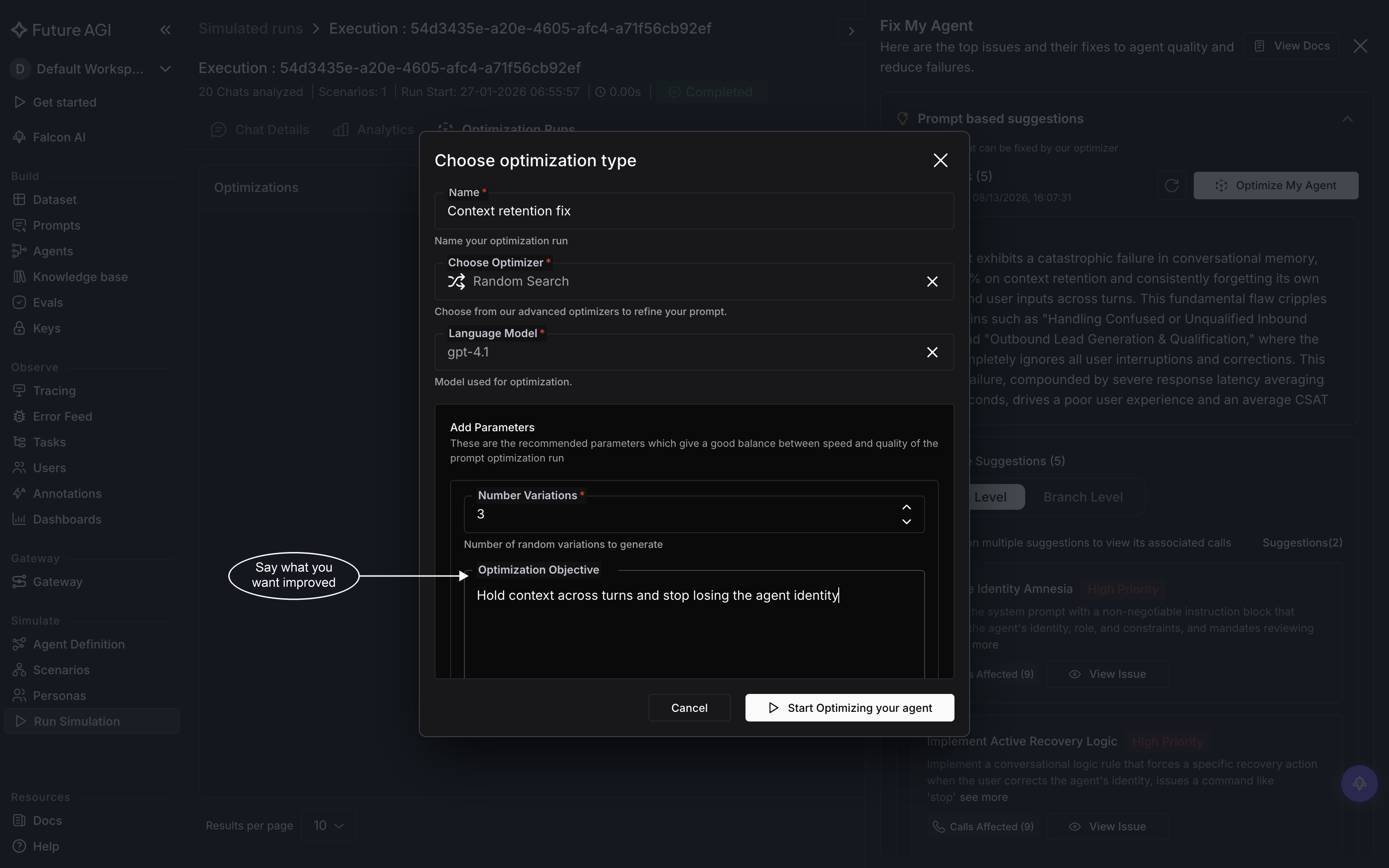Open the Choose Optimizer combo box

[694, 281]
